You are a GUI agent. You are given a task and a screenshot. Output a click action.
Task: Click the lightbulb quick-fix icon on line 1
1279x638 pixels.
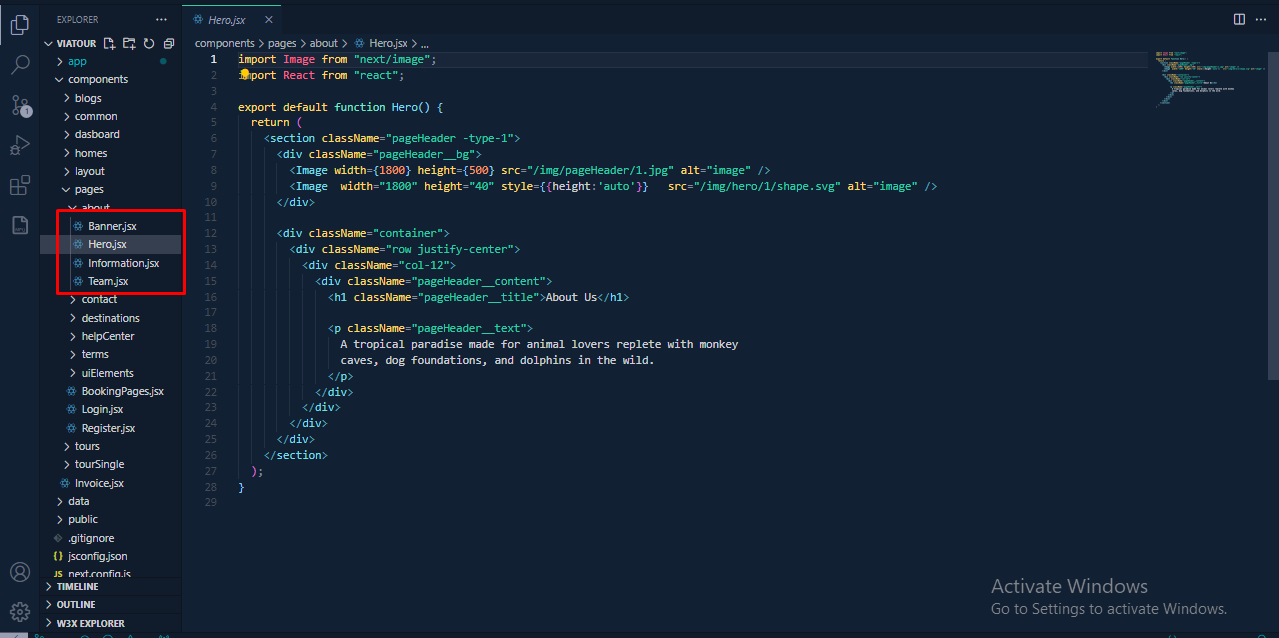click(244, 73)
